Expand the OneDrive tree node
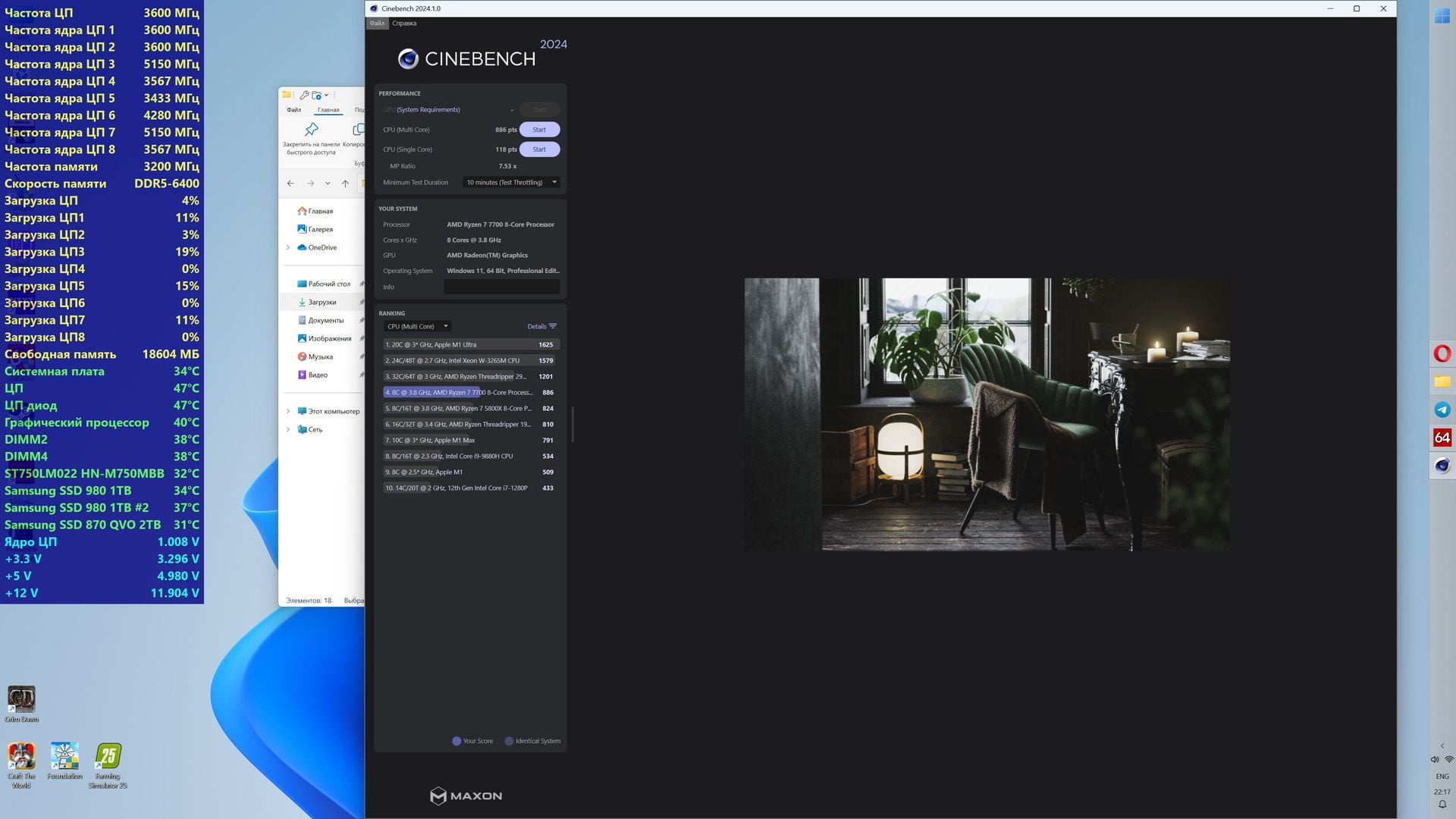The width and height of the screenshot is (1456, 819). point(288,248)
